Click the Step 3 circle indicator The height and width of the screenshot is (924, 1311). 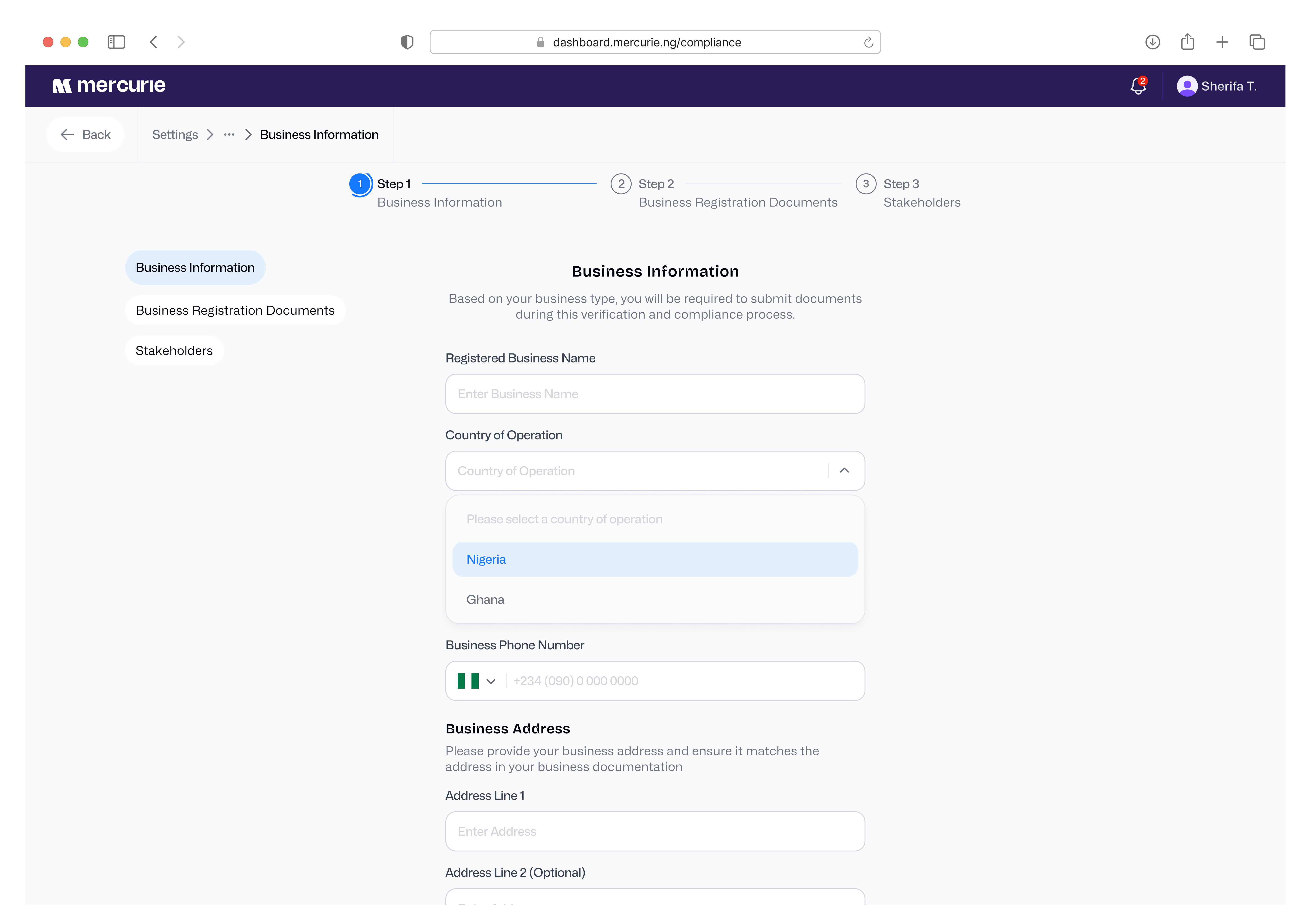click(866, 184)
